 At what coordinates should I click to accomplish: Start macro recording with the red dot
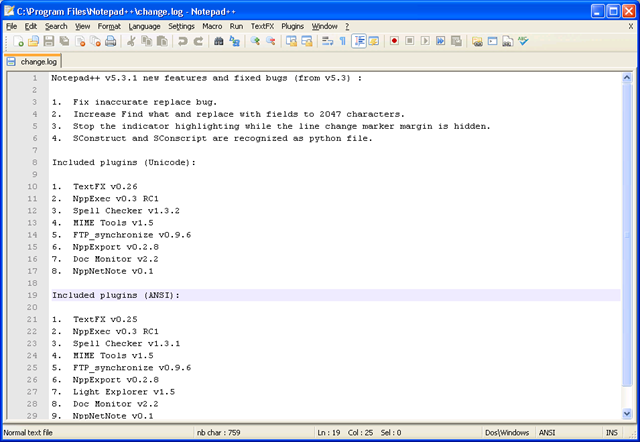pos(395,42)
